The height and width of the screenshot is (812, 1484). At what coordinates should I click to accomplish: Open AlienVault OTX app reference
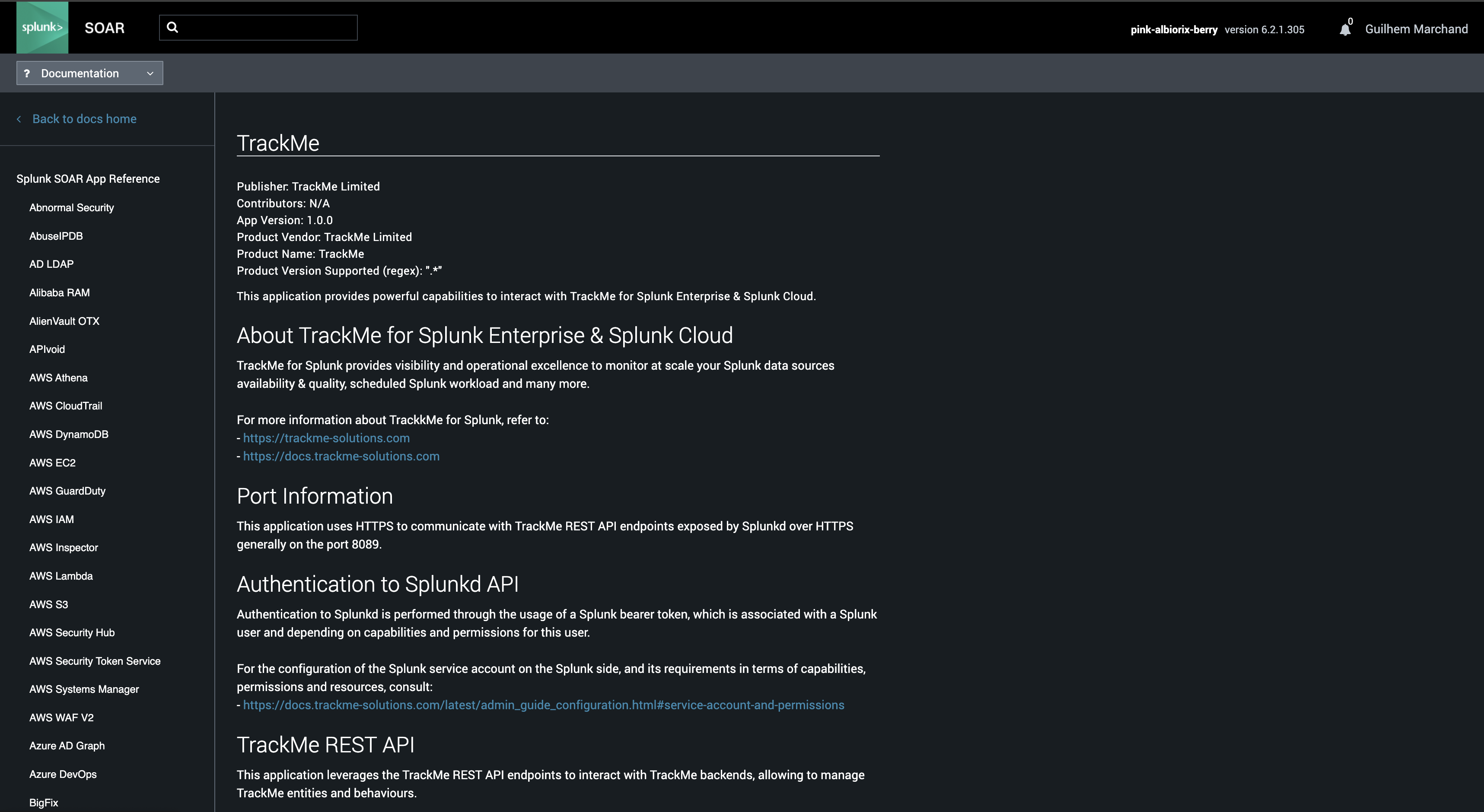(64, 321)
